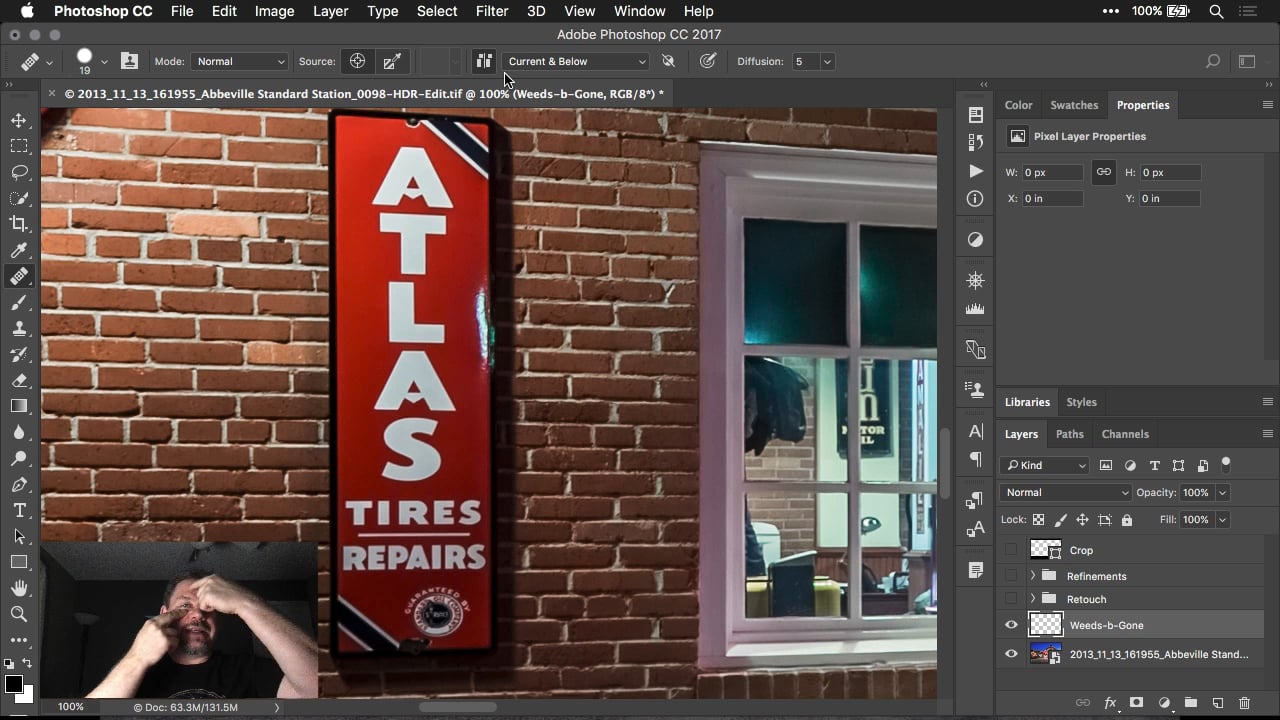1280x720 pixels.
Task: Show the Refinements group
Action: (x=1011, y=576)
